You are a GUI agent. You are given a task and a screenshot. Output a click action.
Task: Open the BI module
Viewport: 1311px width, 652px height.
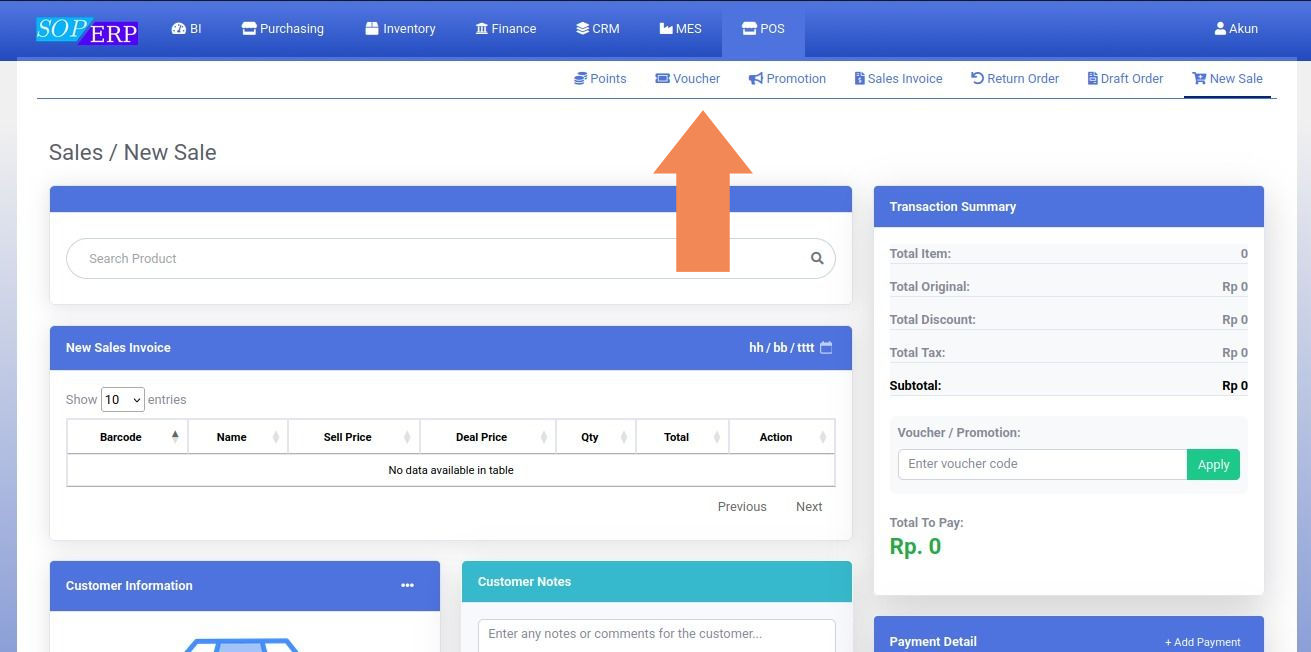187,29
